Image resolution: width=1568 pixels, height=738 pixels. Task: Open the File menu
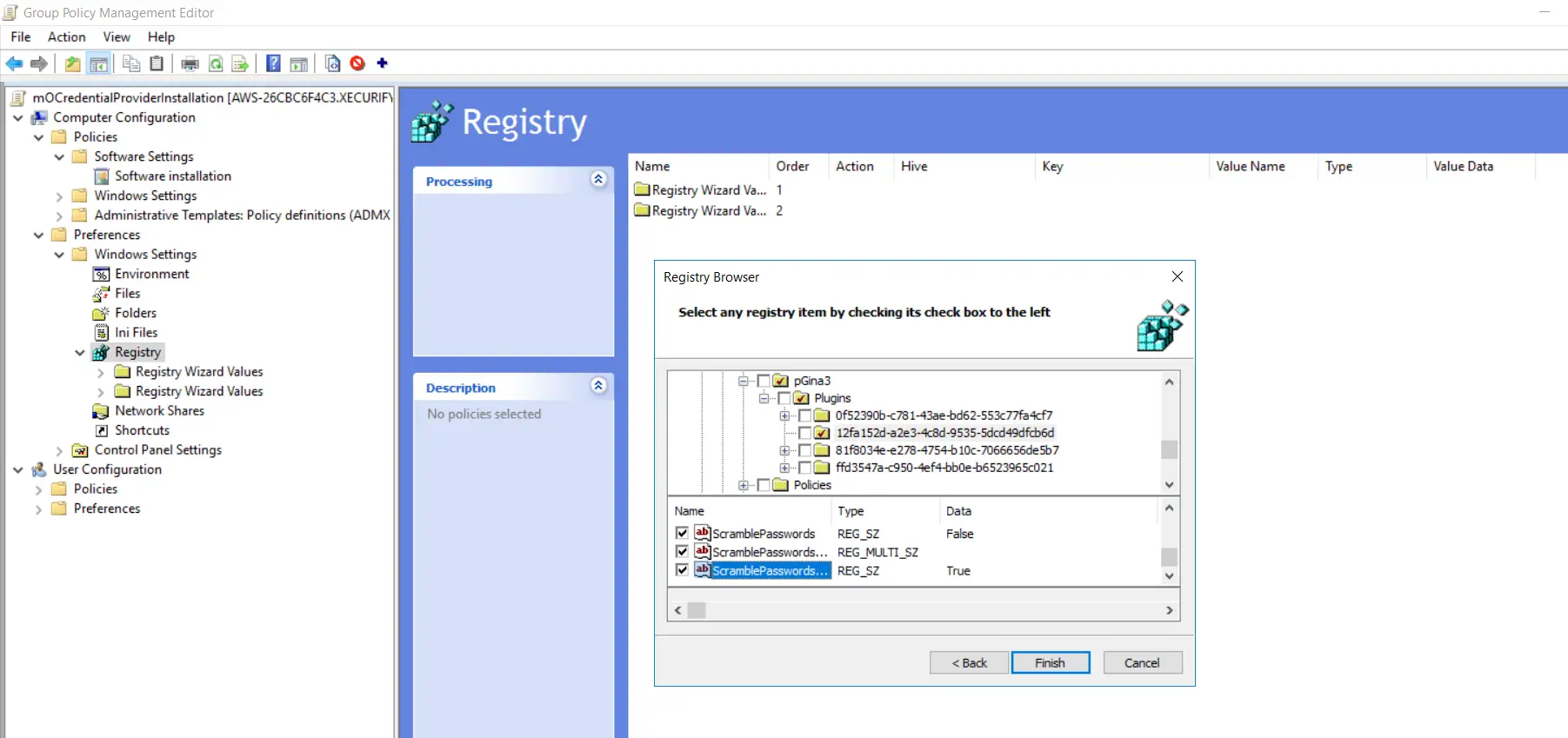[21, 37]
